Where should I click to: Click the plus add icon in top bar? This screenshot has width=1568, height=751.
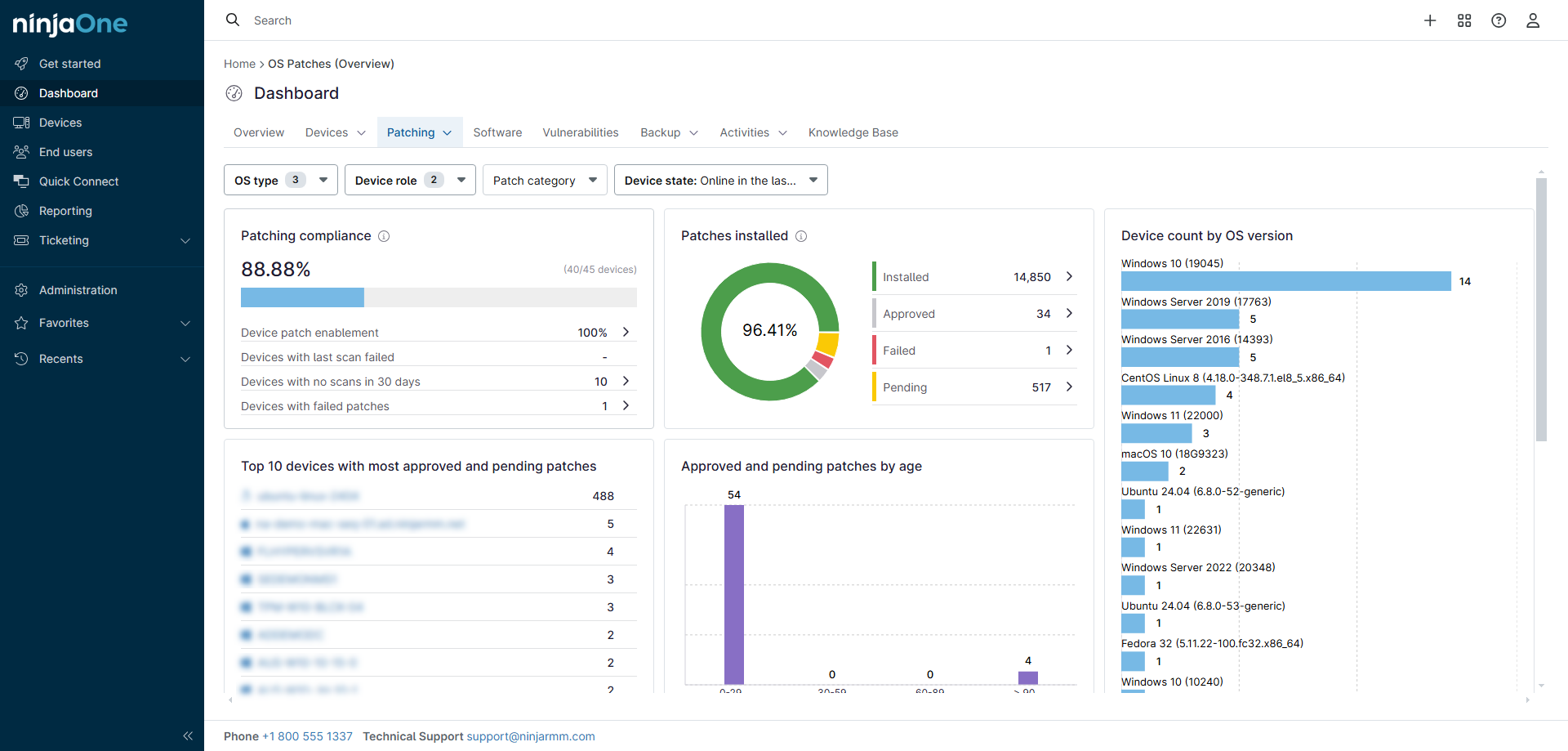click(1430, 20)
